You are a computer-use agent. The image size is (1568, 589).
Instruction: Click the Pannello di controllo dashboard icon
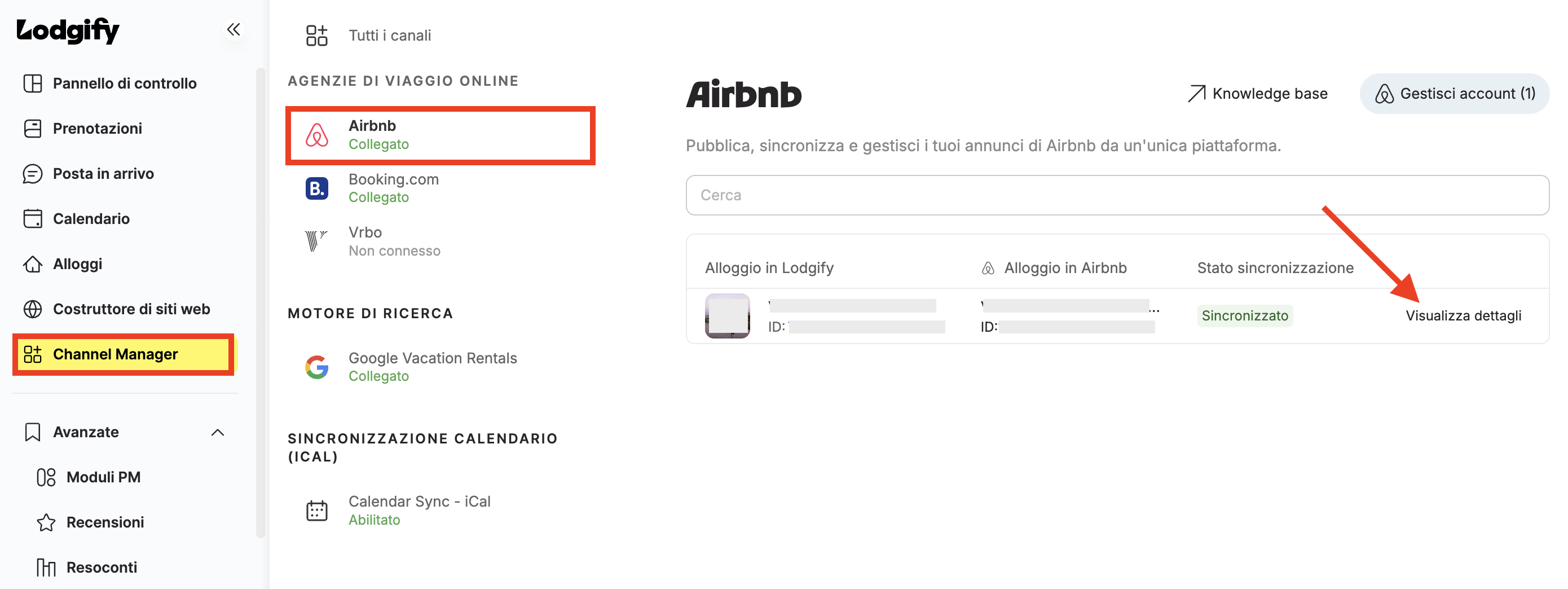pyautogui.click(x=33, y=83)
